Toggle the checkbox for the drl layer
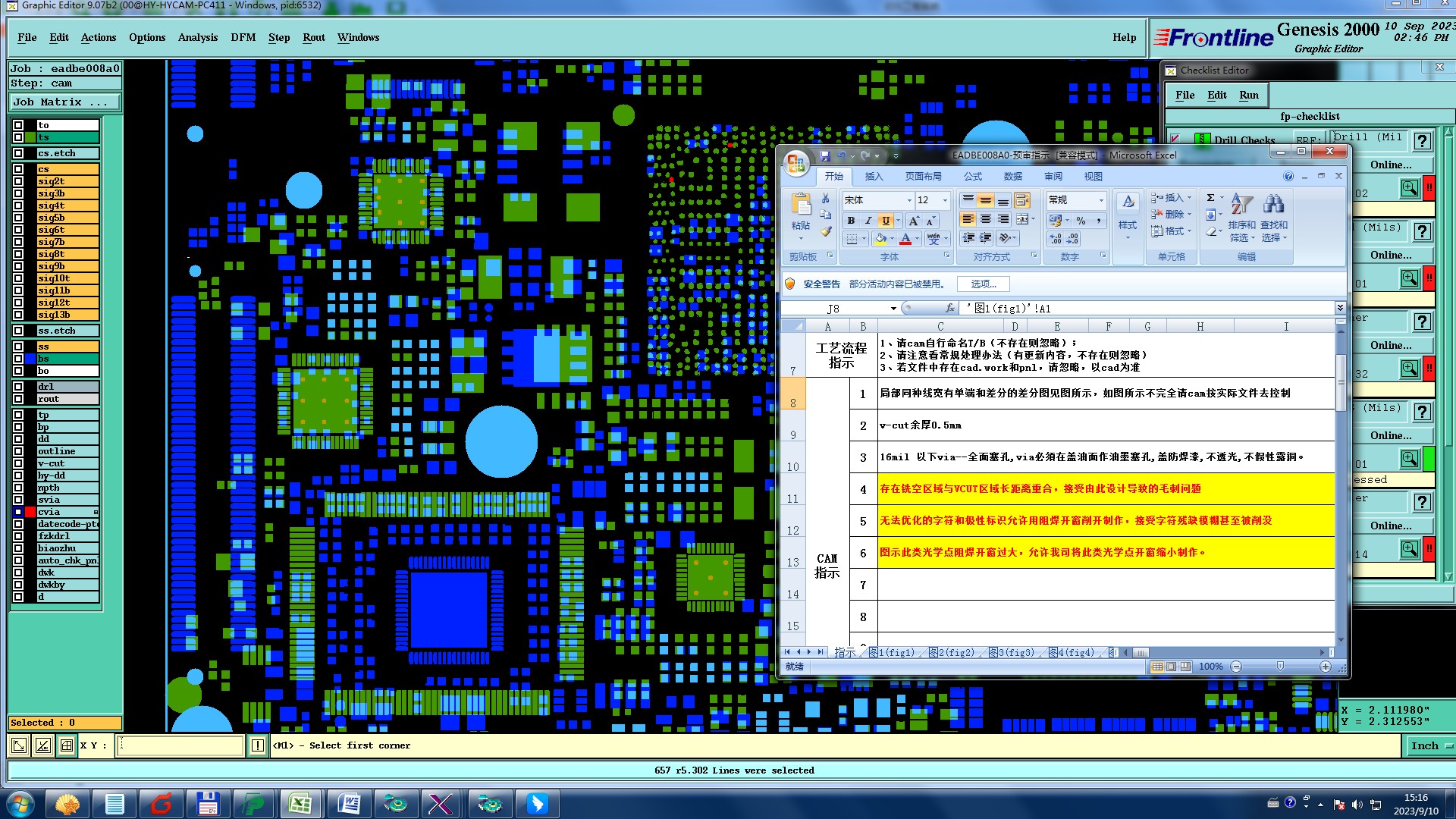1456x819 pixels. 18,387
